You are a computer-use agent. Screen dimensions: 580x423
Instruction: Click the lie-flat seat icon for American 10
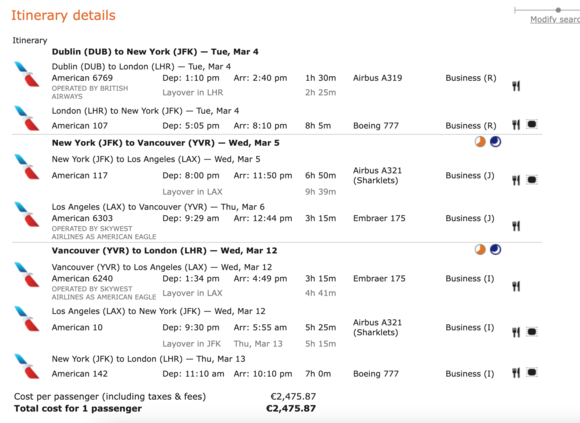(x=532, y=332)
